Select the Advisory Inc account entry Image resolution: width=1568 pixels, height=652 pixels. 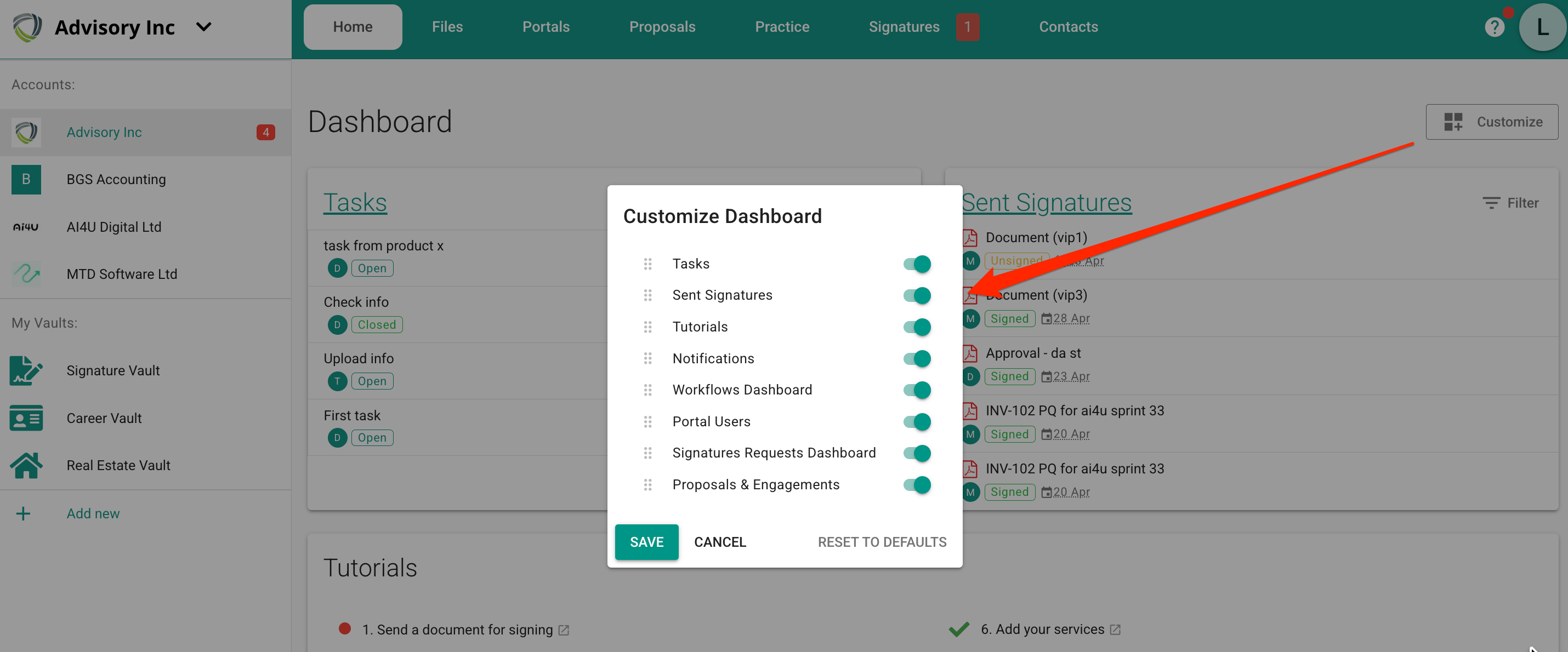(x=145, y=133)
